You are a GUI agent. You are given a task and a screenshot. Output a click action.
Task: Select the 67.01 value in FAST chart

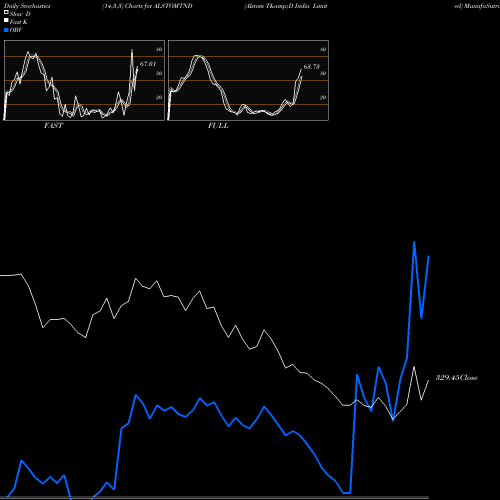[148, 64]
